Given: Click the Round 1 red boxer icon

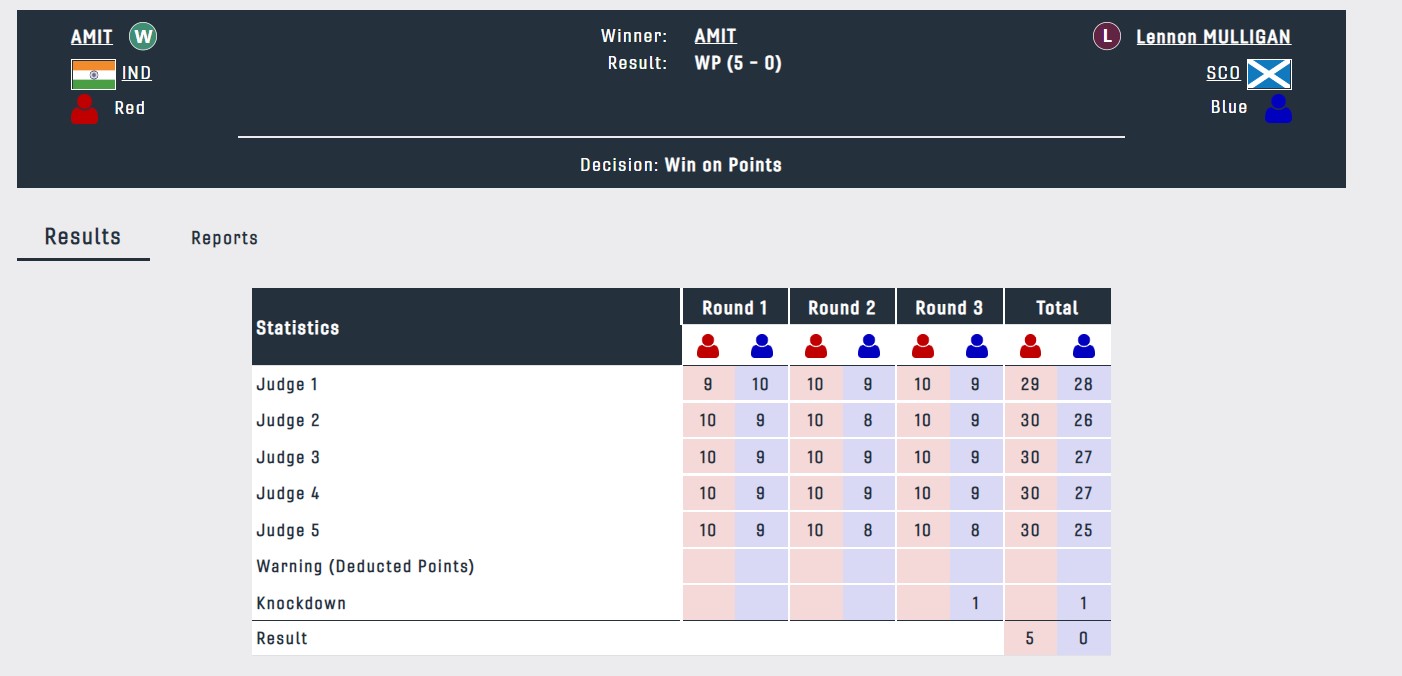Looking at the screenshot, I should (708, 346).
